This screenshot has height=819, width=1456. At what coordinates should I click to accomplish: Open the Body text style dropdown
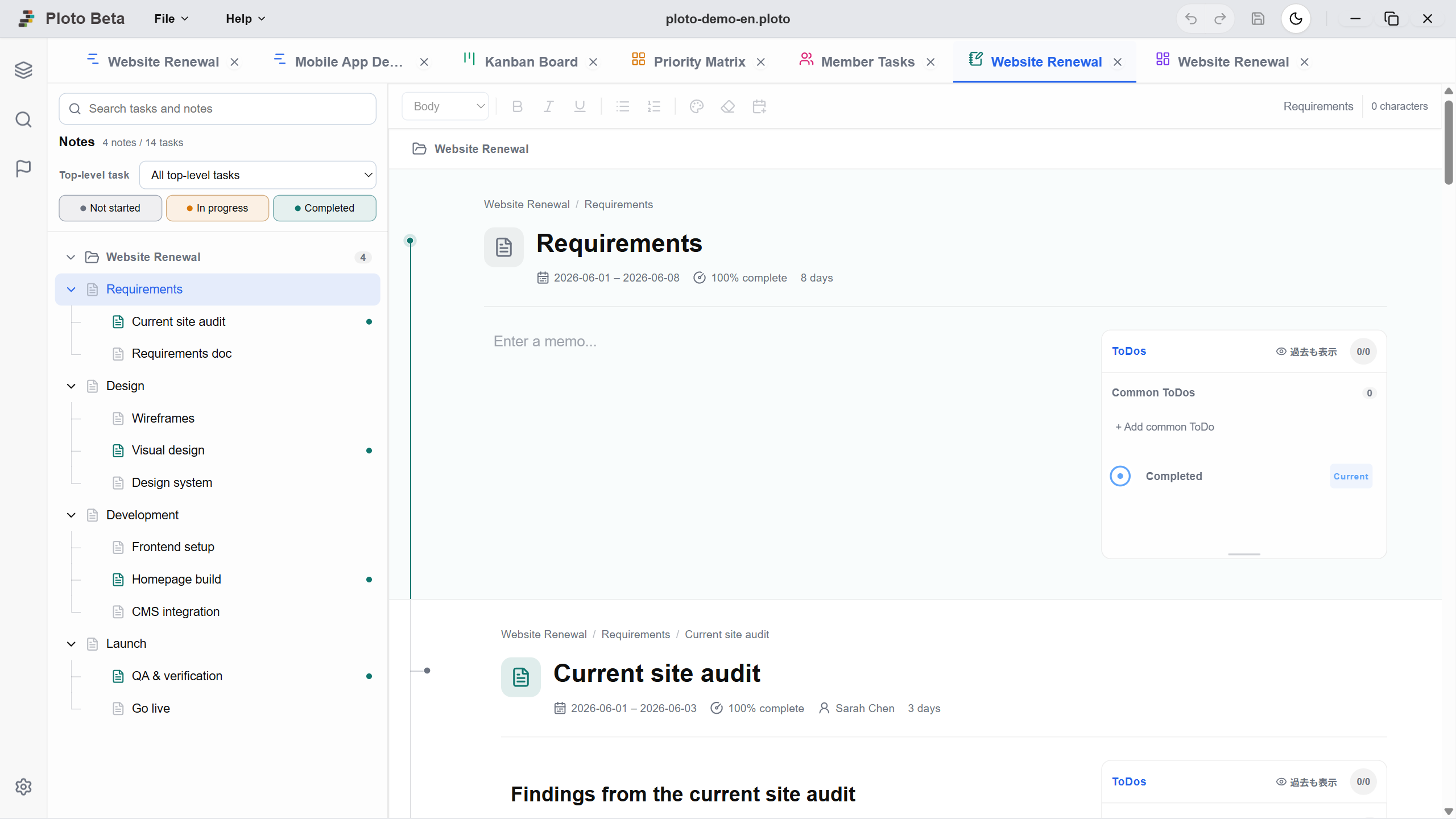445,106
